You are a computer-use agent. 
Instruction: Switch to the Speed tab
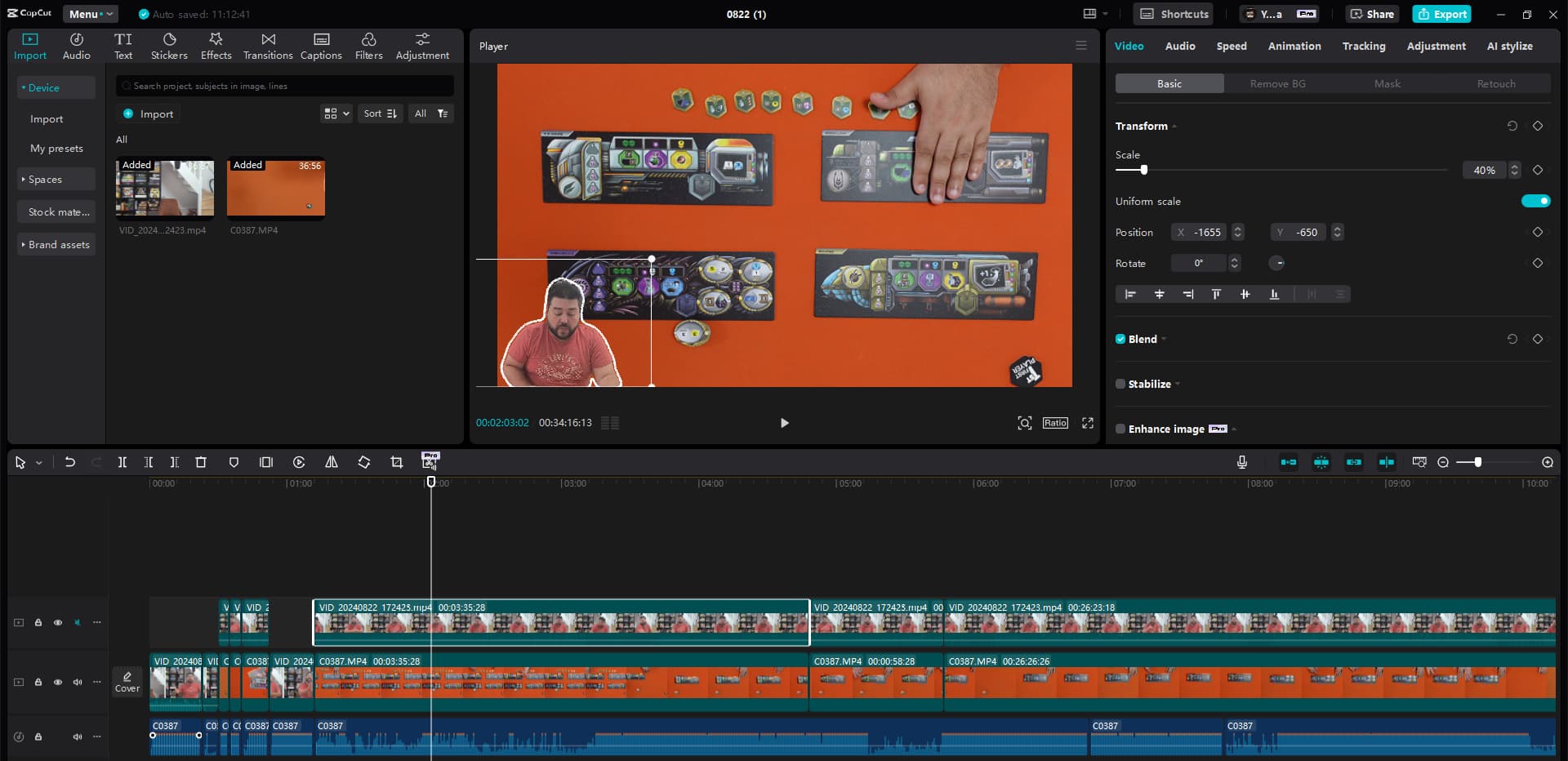pyautogui.click(x=1232, y=46)
